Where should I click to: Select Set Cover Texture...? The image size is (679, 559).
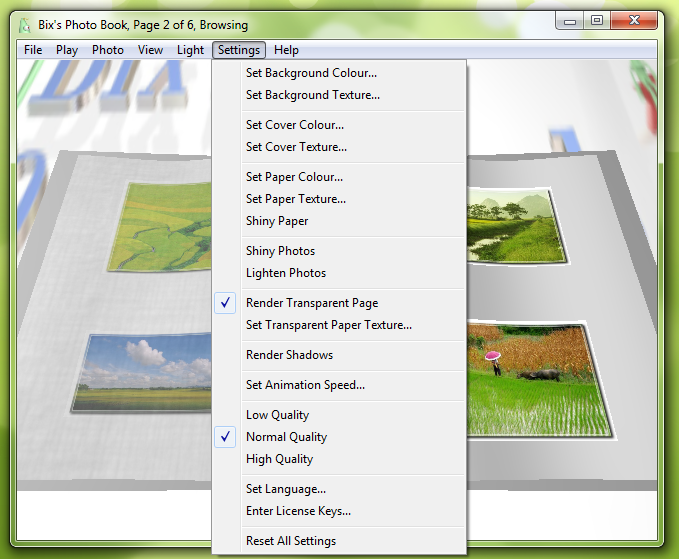tap(340, 147)
